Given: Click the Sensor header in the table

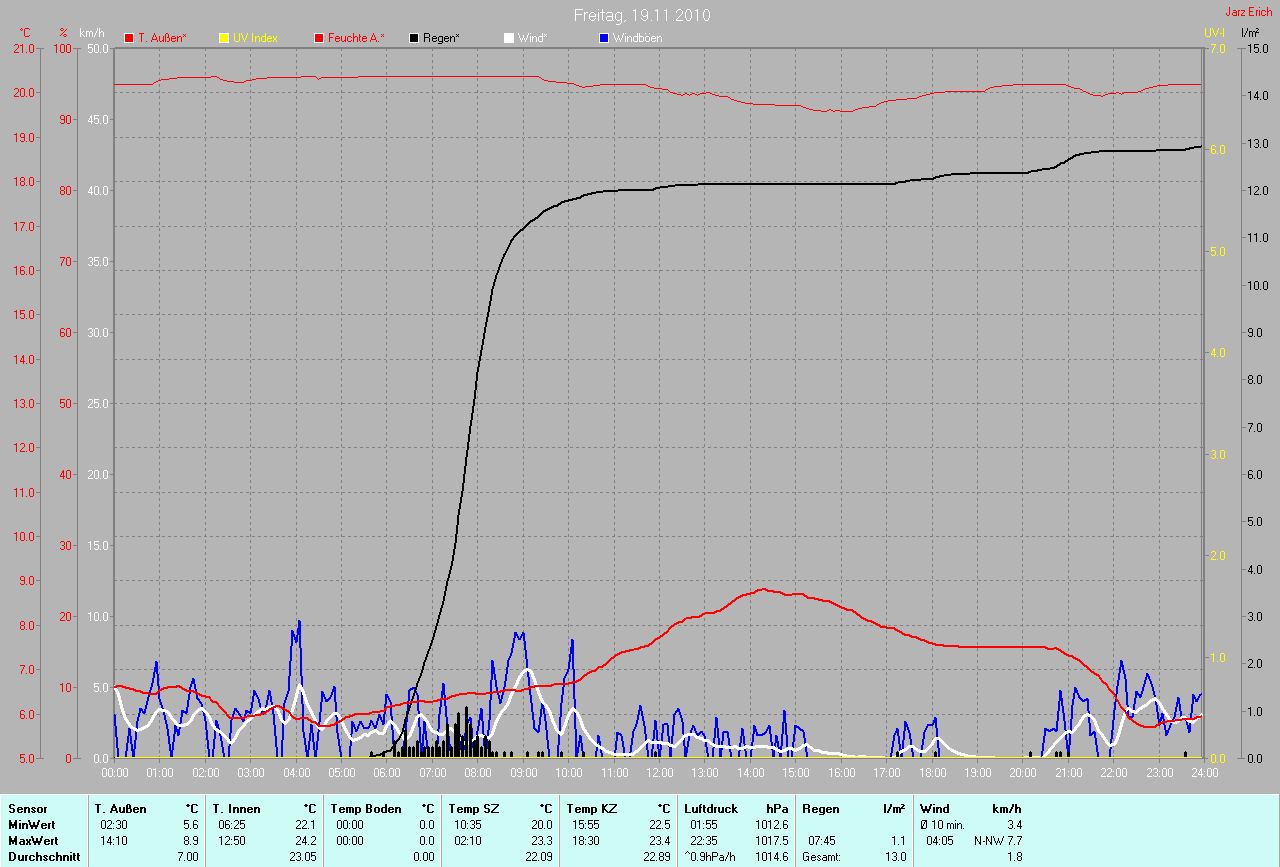Looking at the screenshot, I should [x=28, y=808].
